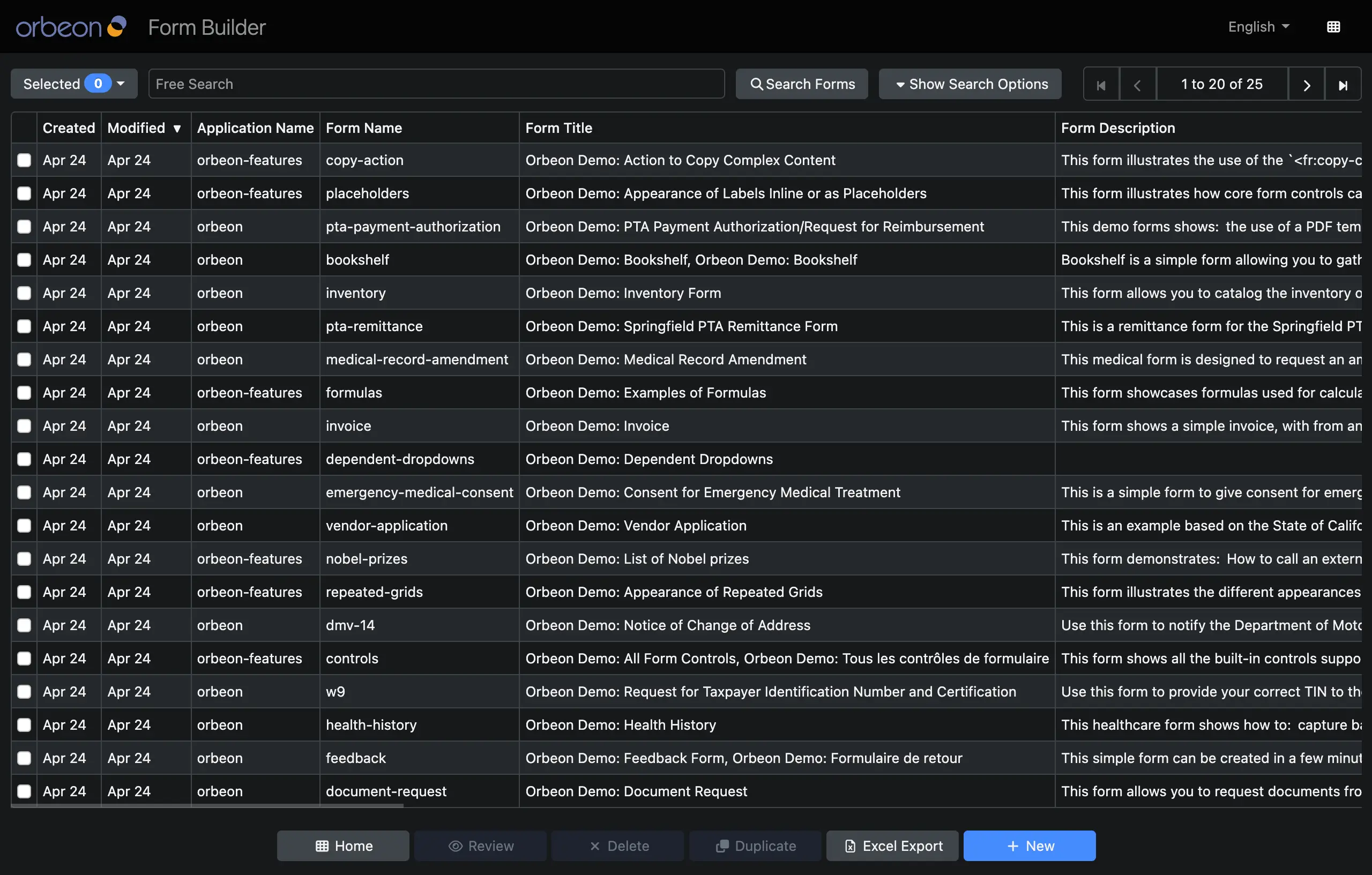
Task: Check the formulas row checkbox
Action: point(24,393)
